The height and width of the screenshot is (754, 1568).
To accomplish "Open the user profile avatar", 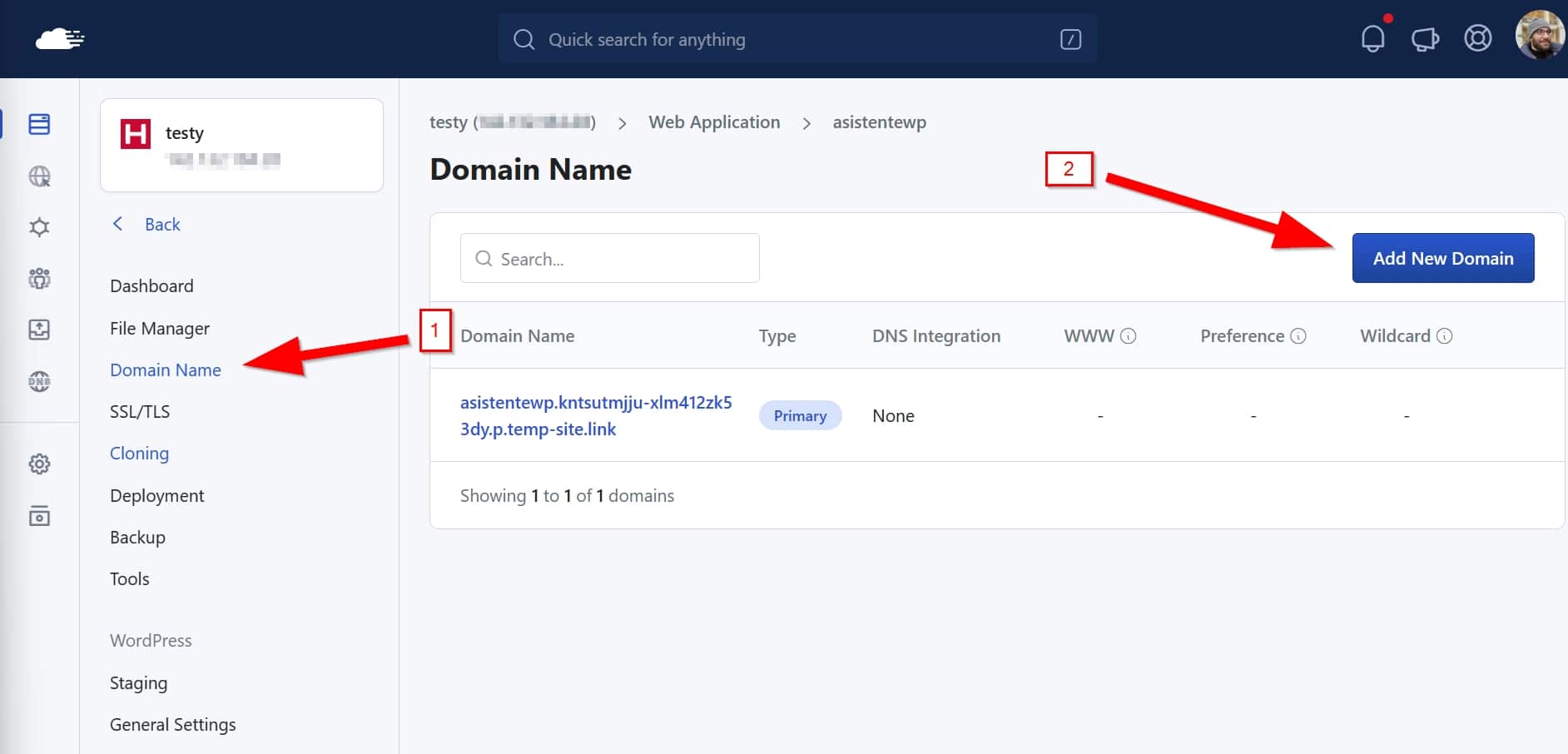I will [1539, 36].
